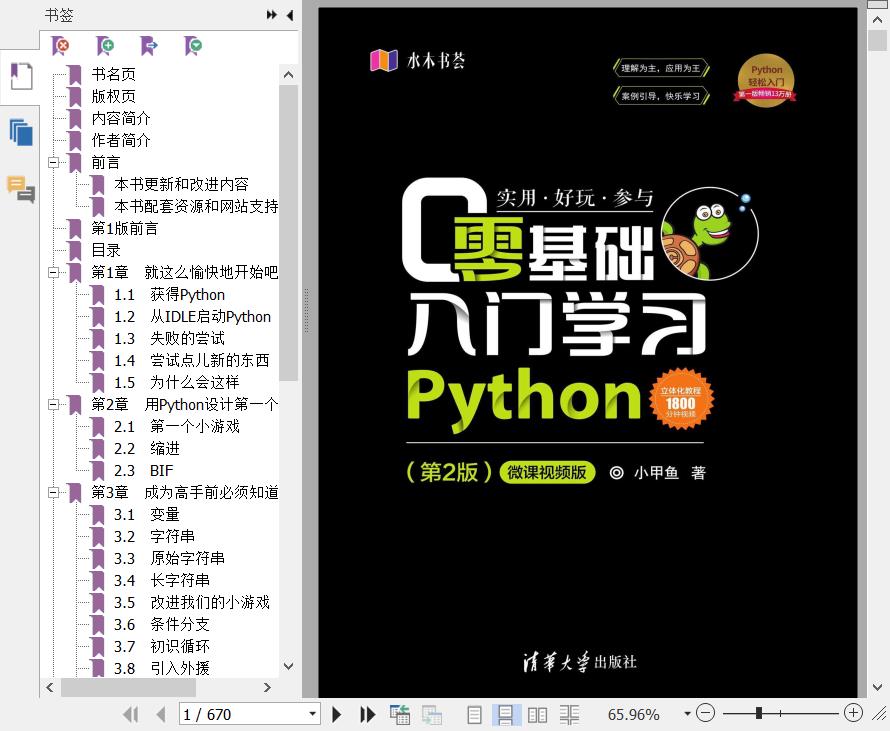Switch to two-page facing layout
This screenshot has width=890, height=731.
[537, 714]
